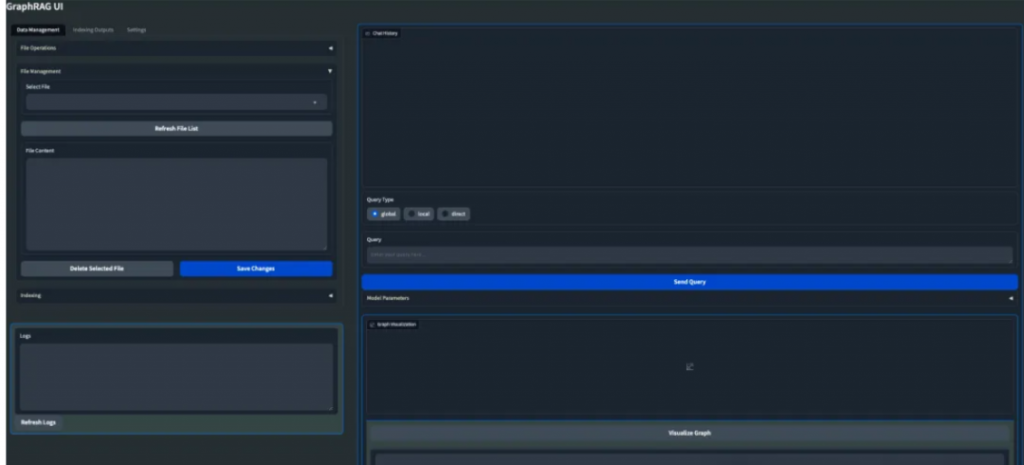Open the Indexing Outputs tab
The image size is (1024, 465).
[93, 30]
